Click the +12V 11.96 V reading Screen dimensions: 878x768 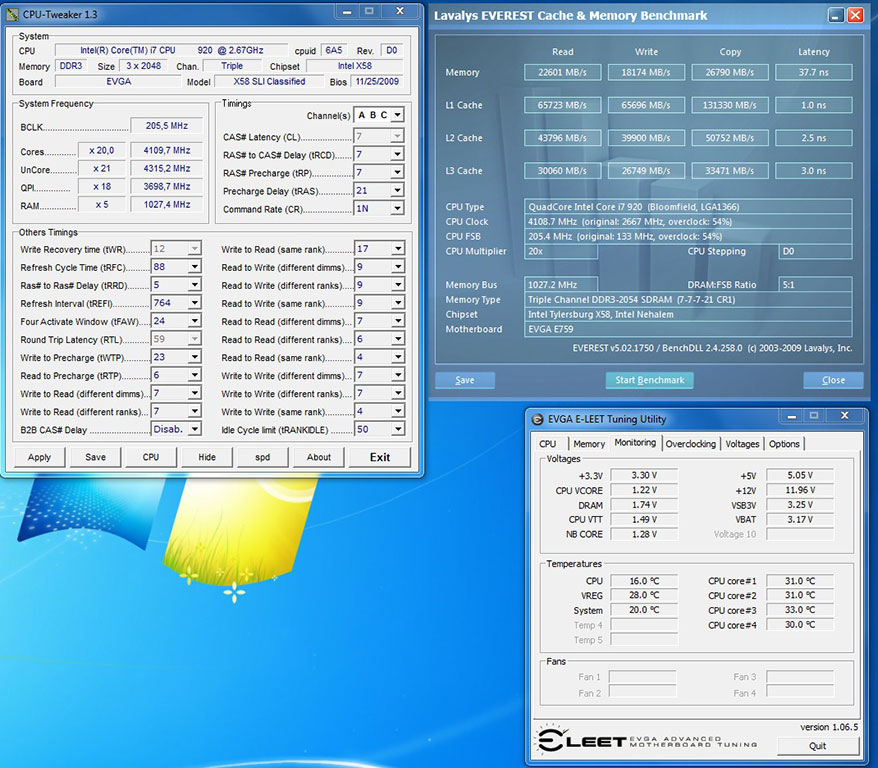[800, 490]
